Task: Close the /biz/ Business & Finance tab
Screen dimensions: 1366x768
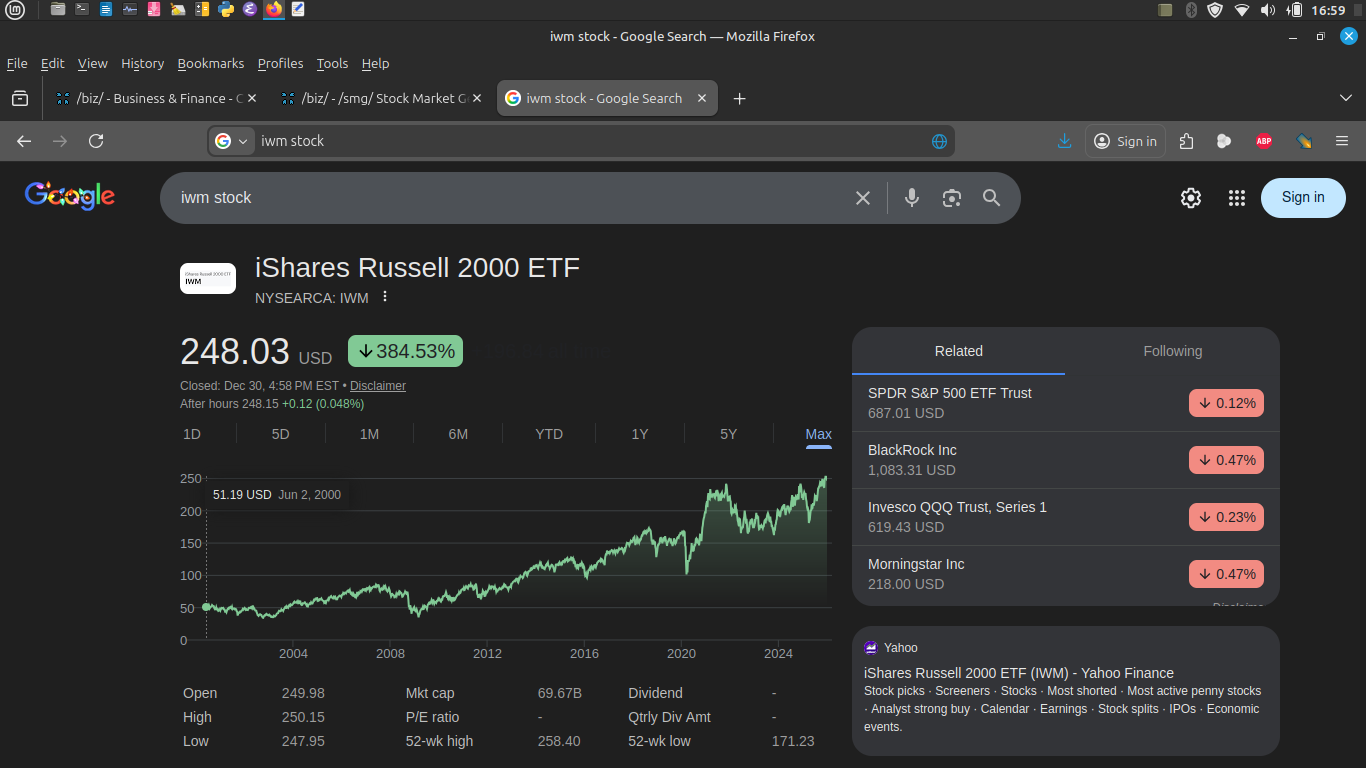Action: 252,98
